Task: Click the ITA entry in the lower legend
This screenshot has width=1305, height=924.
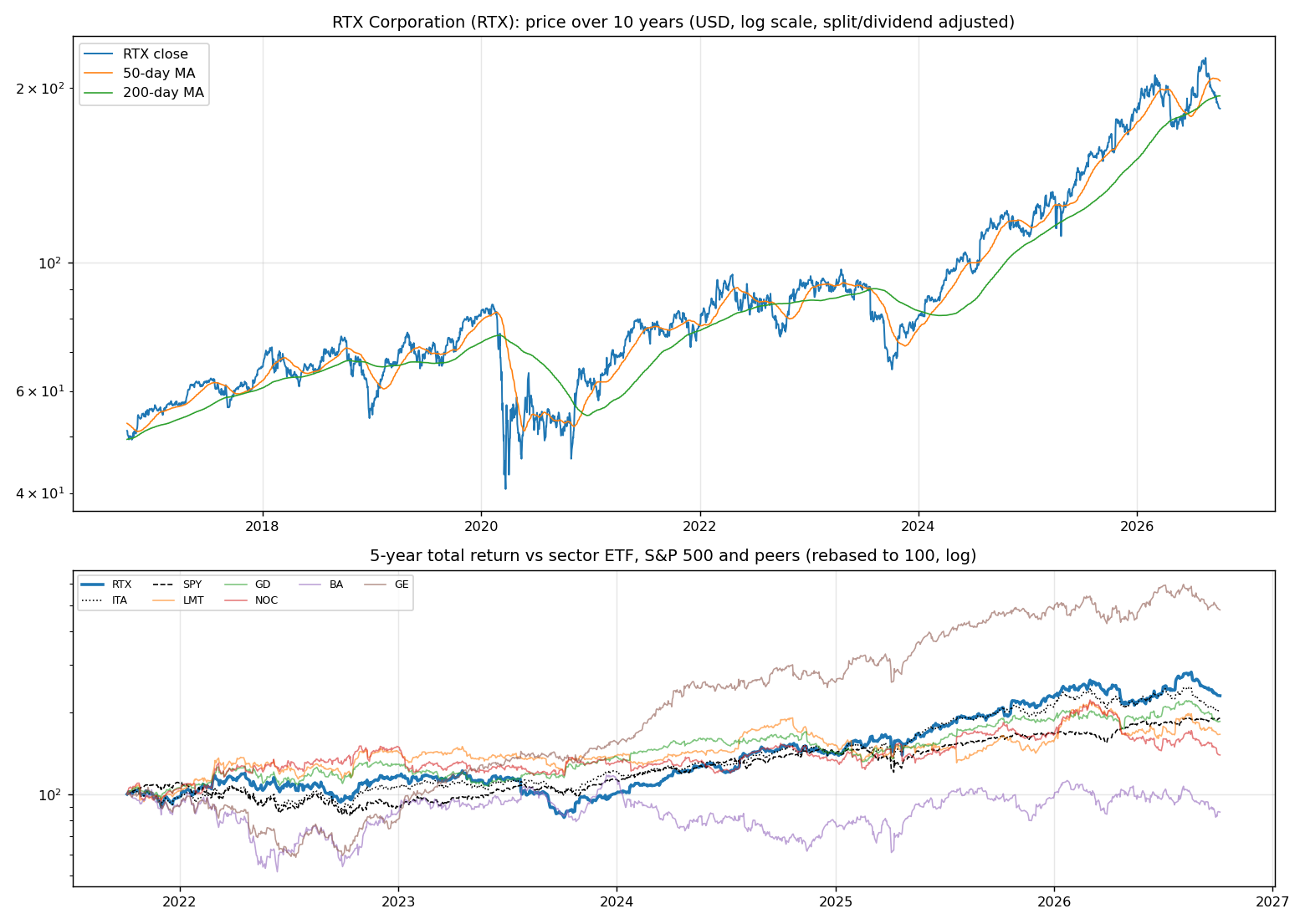Action: [105, 600]
